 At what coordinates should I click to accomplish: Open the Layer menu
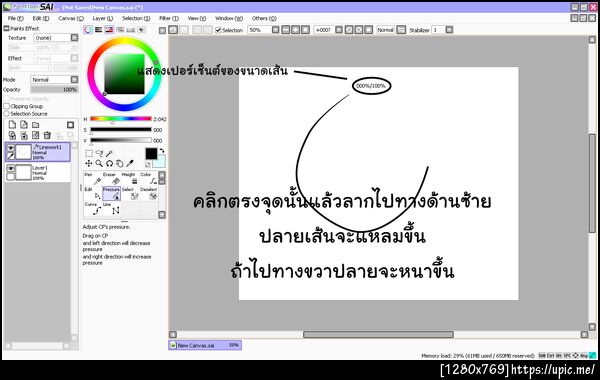103,18
